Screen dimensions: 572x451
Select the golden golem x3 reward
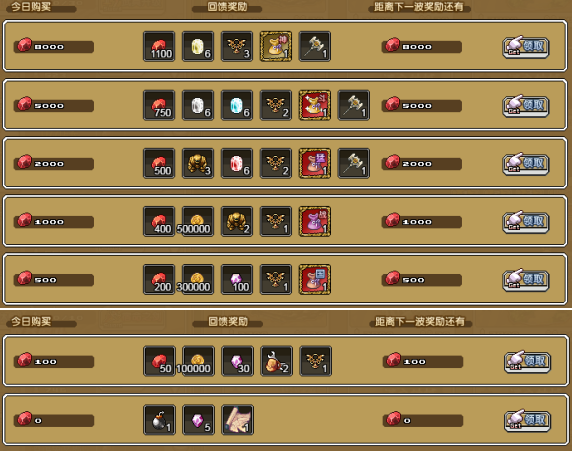(198, 163)
